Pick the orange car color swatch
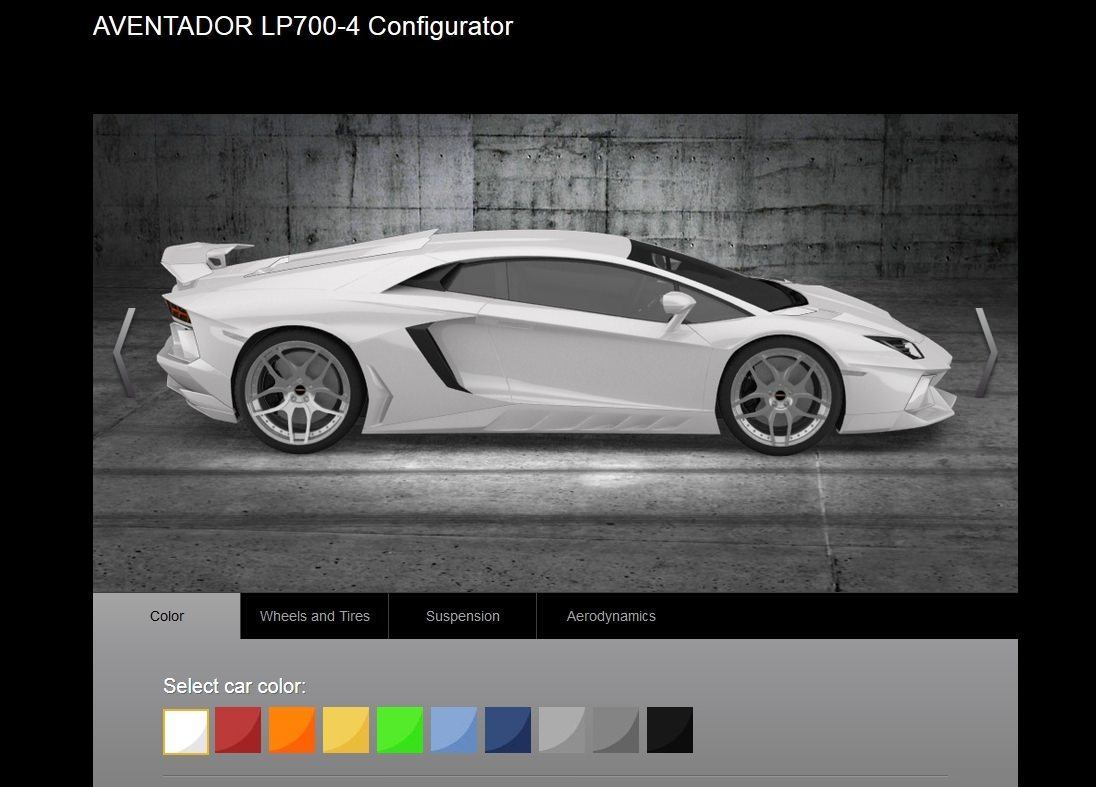Viewport: 1096px width, 787px height. [292, 730]
